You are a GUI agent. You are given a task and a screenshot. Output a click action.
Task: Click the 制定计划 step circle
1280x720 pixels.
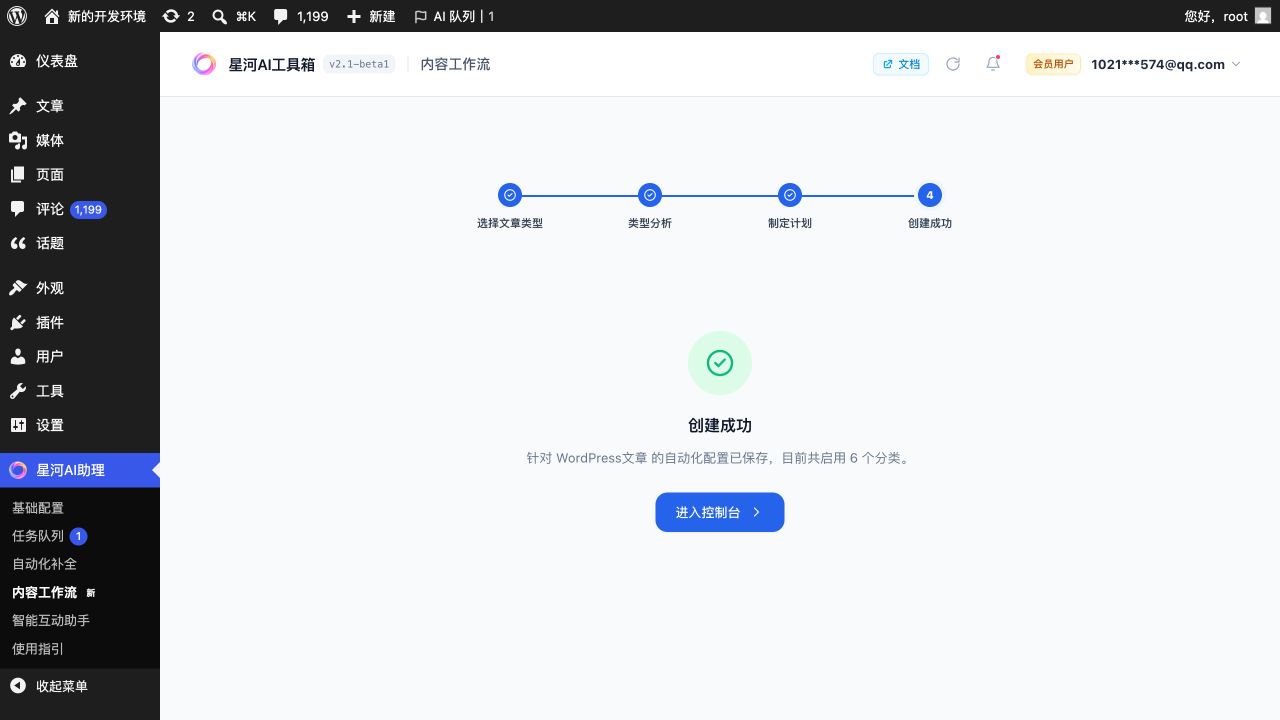tap(790, 195)
